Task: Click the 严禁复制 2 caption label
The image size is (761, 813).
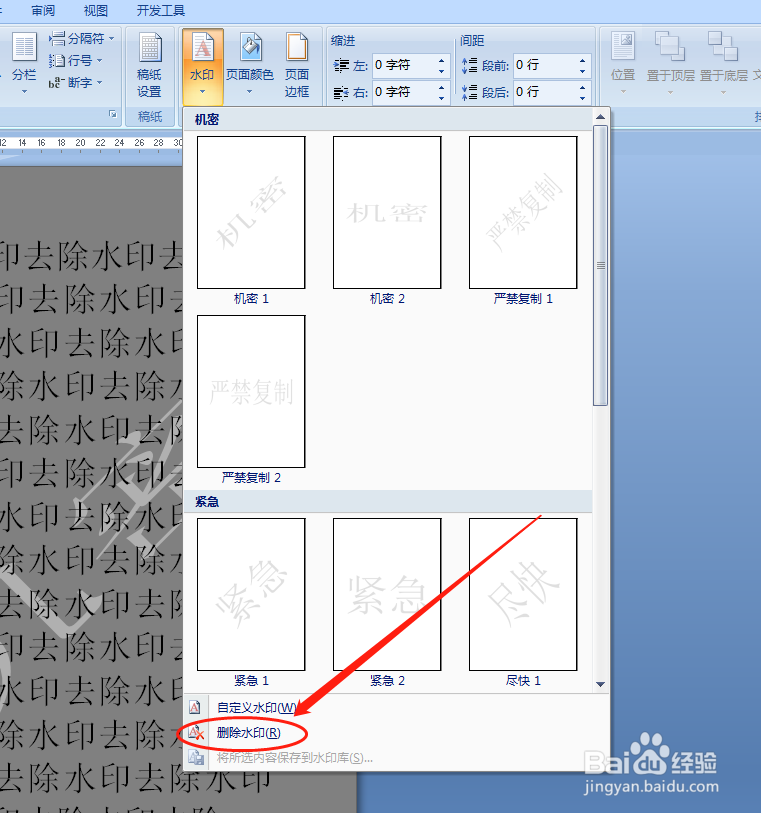Action: coord(251,478)
